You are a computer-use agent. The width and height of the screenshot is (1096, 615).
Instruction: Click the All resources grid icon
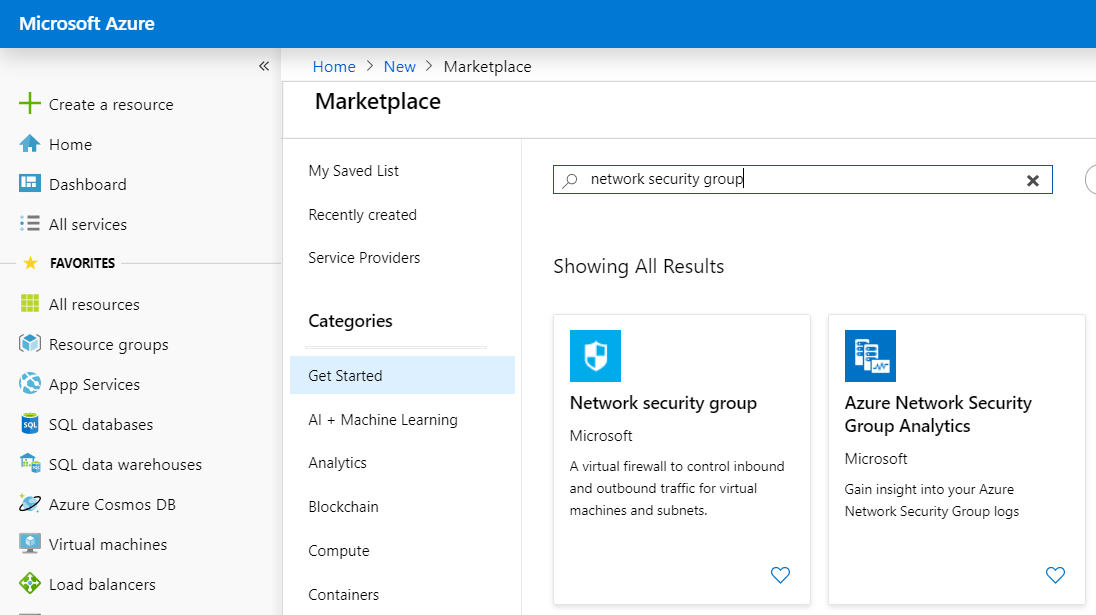coord(29,303)
